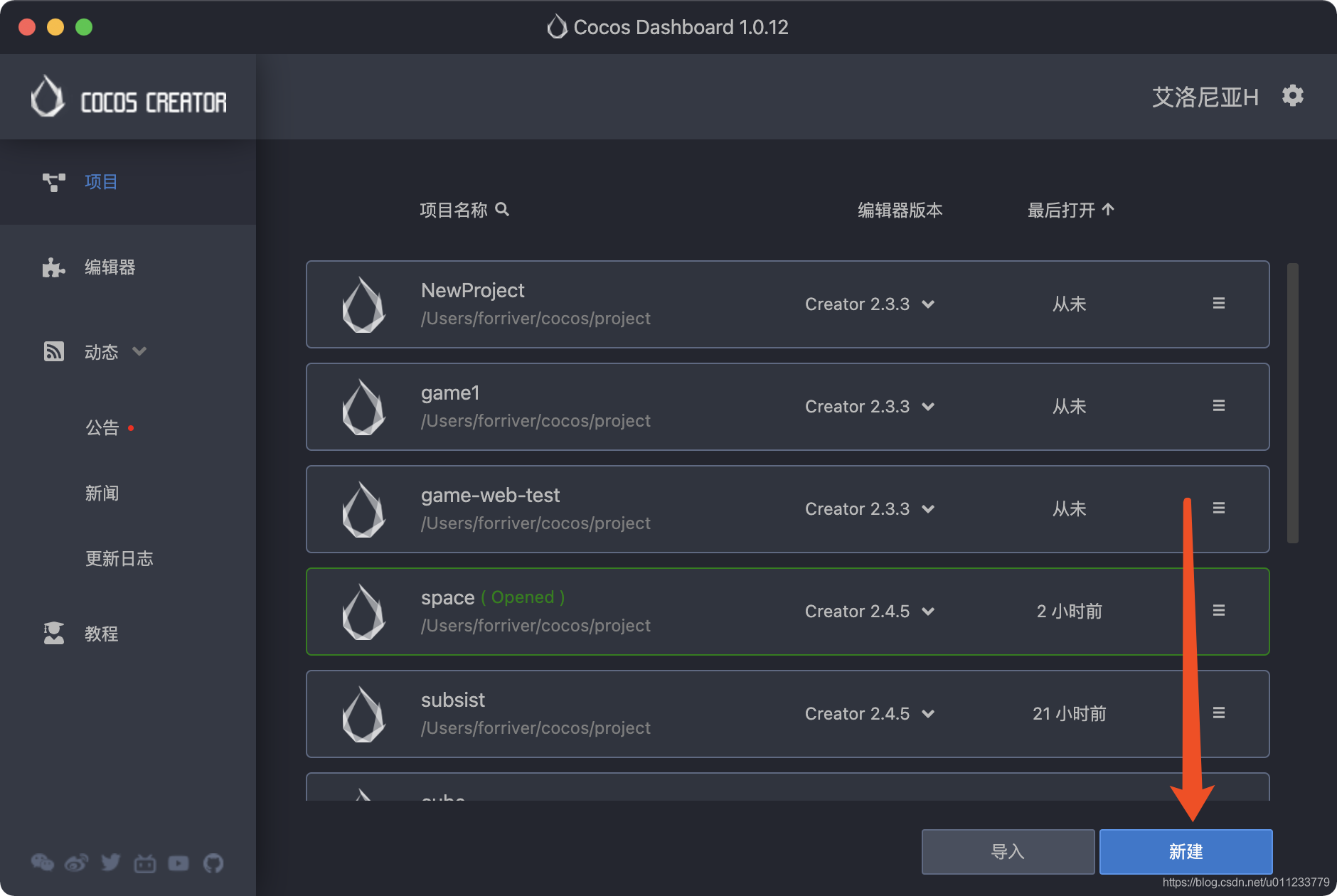1337x896 pixels.
Task: Open 公告 announcements
Action: click(x=102, y=427)
